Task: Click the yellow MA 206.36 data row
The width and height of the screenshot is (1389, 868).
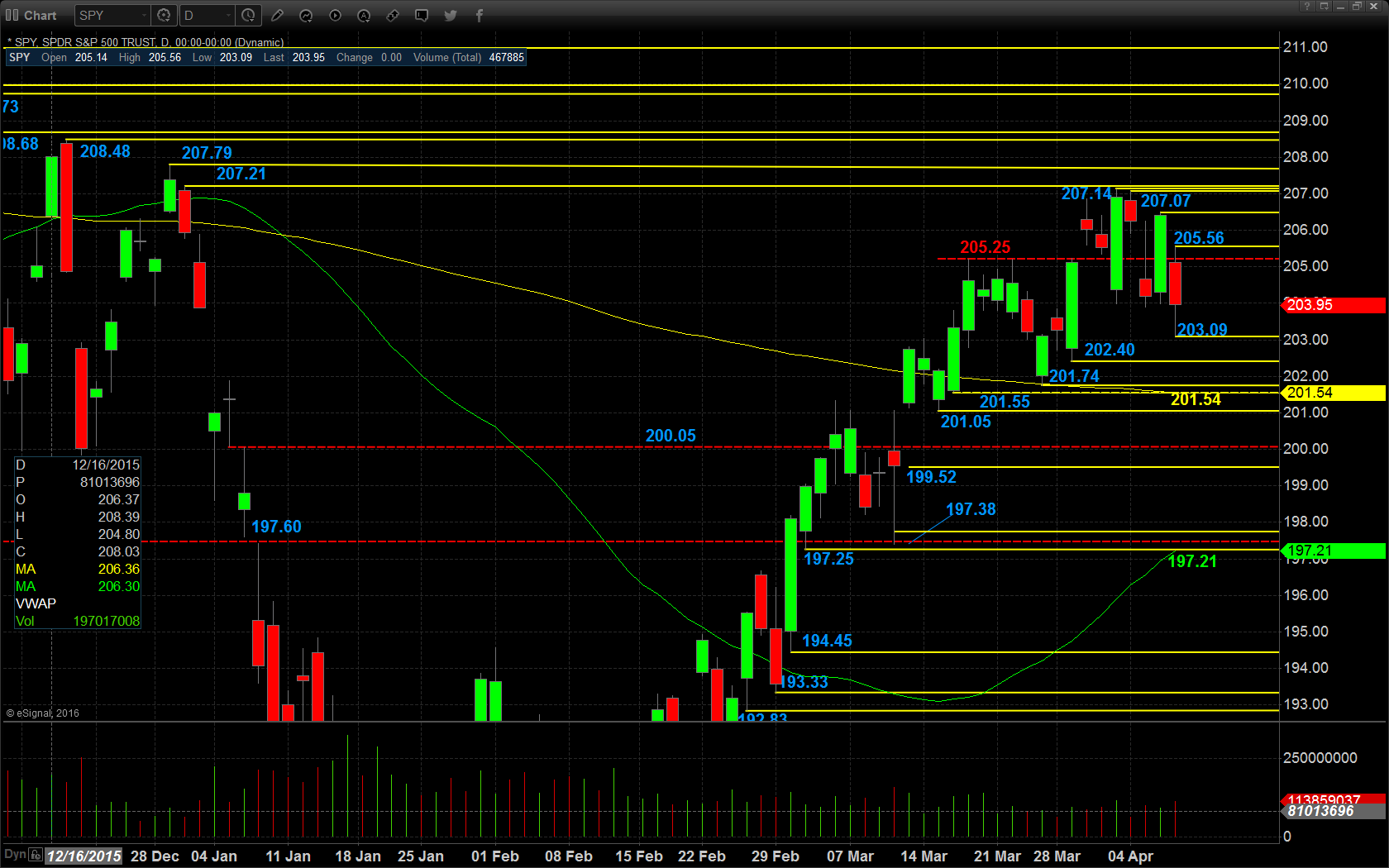Action: (78, 569)
